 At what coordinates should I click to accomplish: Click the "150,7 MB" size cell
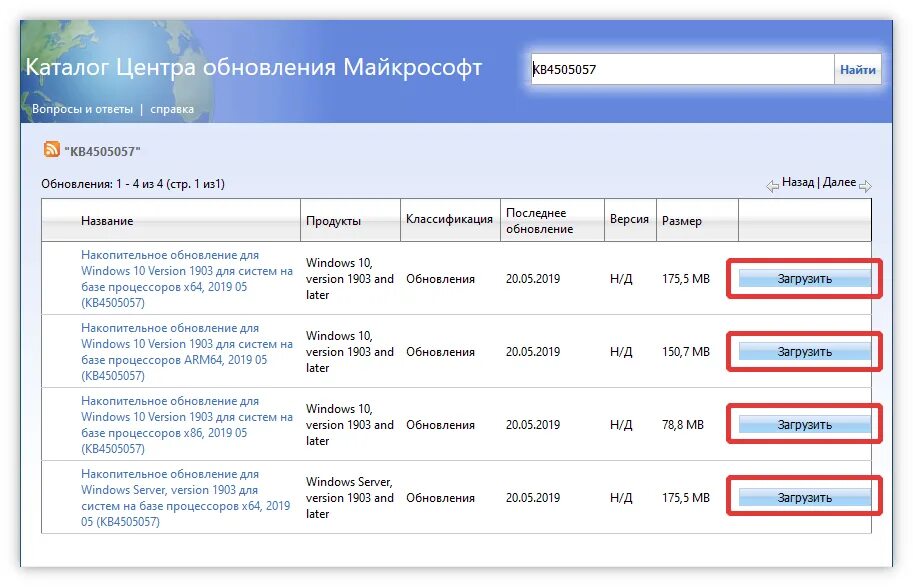686,352
